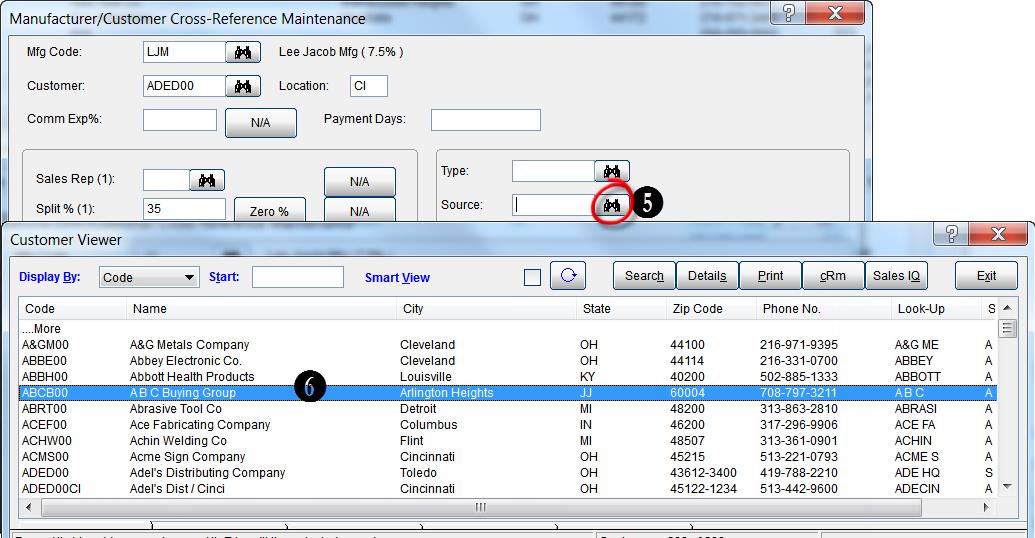Click Payment Days input field
This screenshot has height=538, width=1035.
pyautogui.click(x=486, y=120)
